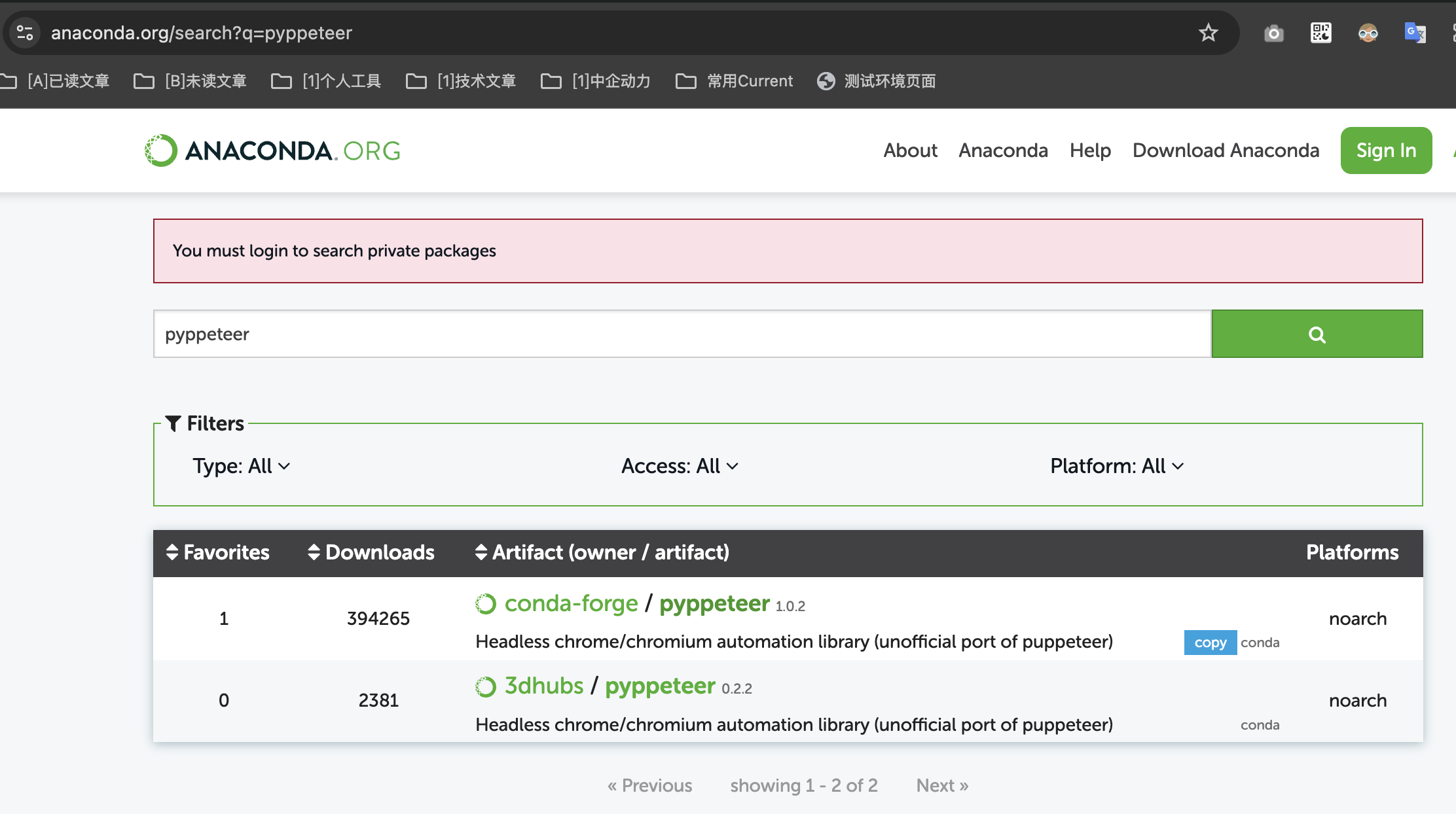Open 3dhubs pyppeteer package page
Screen dimensions: 1456x814
(x=660, y=686)
